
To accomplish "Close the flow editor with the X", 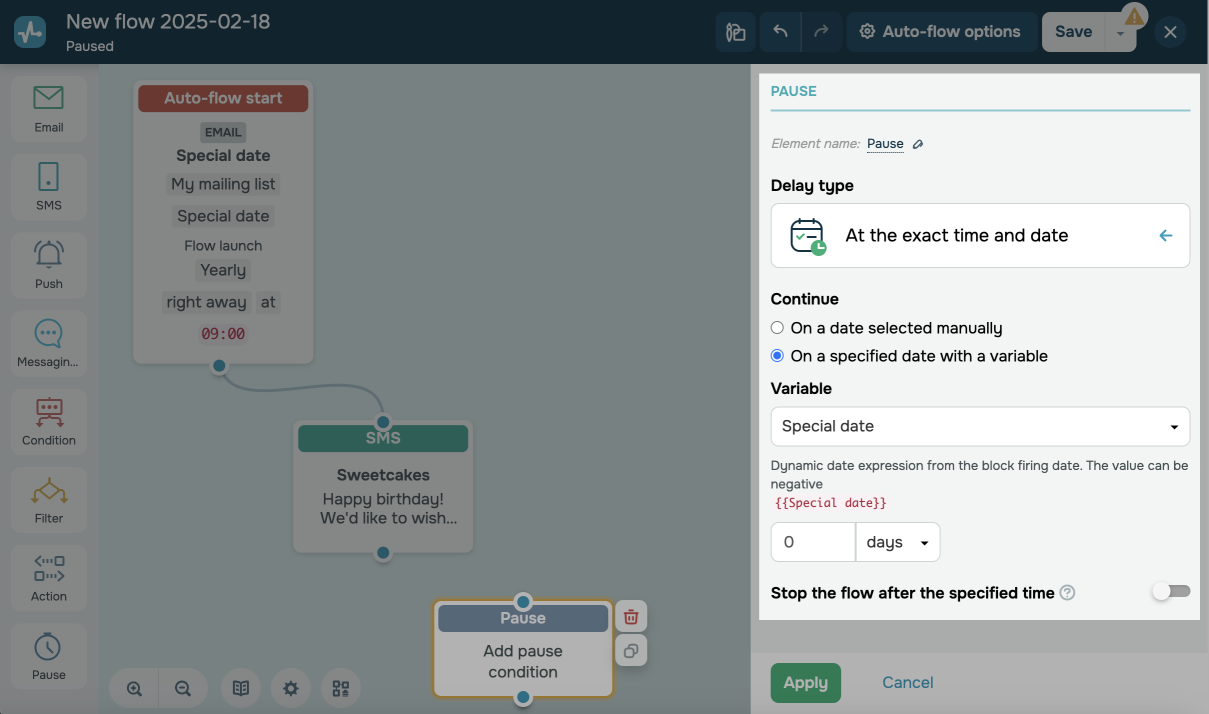I will click(x=1170, y=32).
